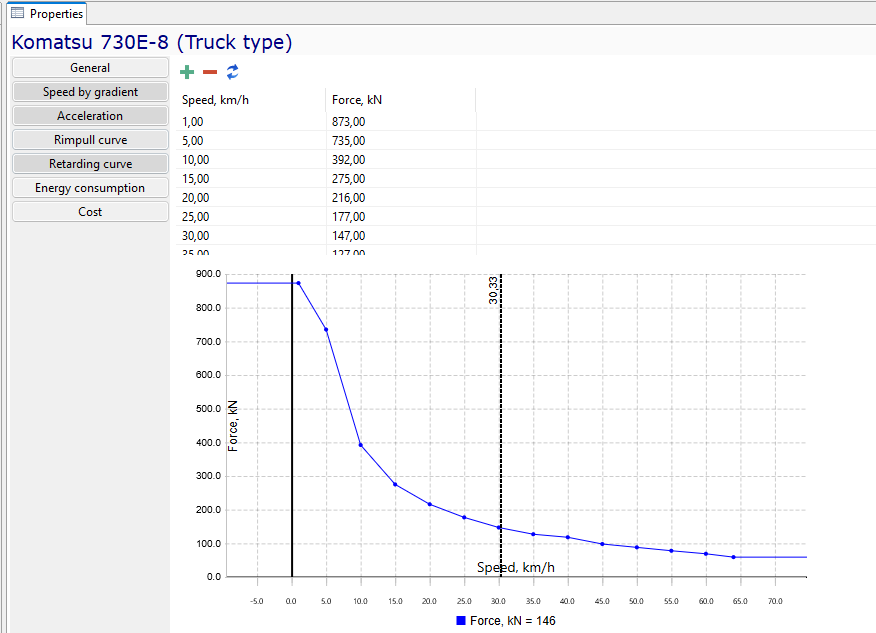Click the Force, kN column header

[x=401, y=100]
